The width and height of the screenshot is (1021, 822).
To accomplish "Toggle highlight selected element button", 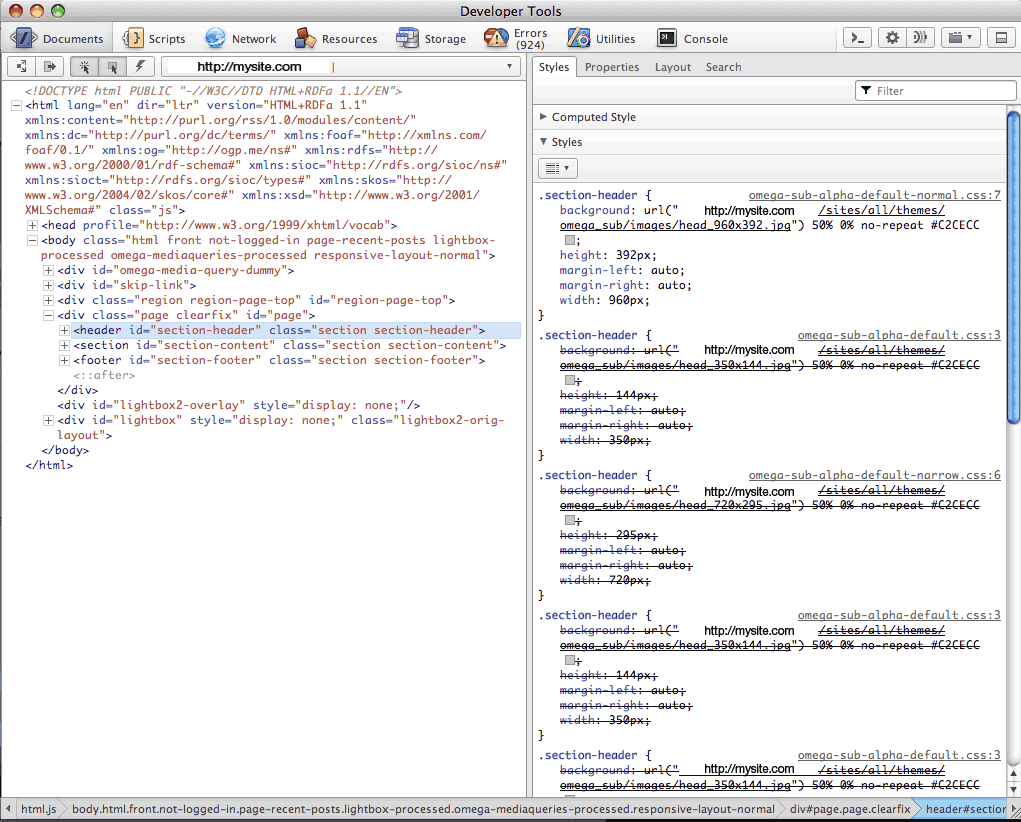I will (113, 66).
